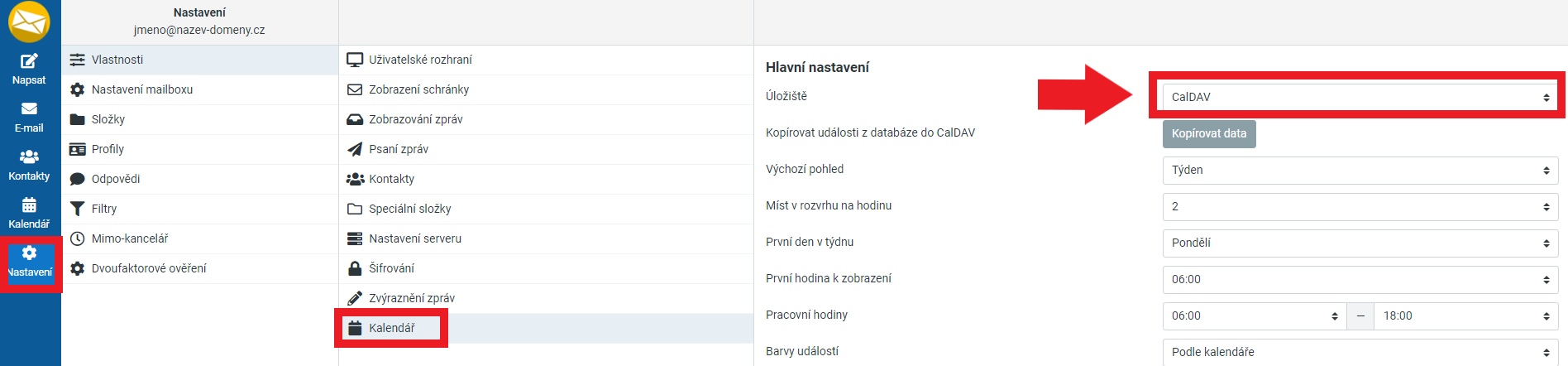This screenshot has width=1568, height=366.
Task: Open the Úložiště CalDAV dropdown
Action: pyautogui.click(x=1360, y=97)
